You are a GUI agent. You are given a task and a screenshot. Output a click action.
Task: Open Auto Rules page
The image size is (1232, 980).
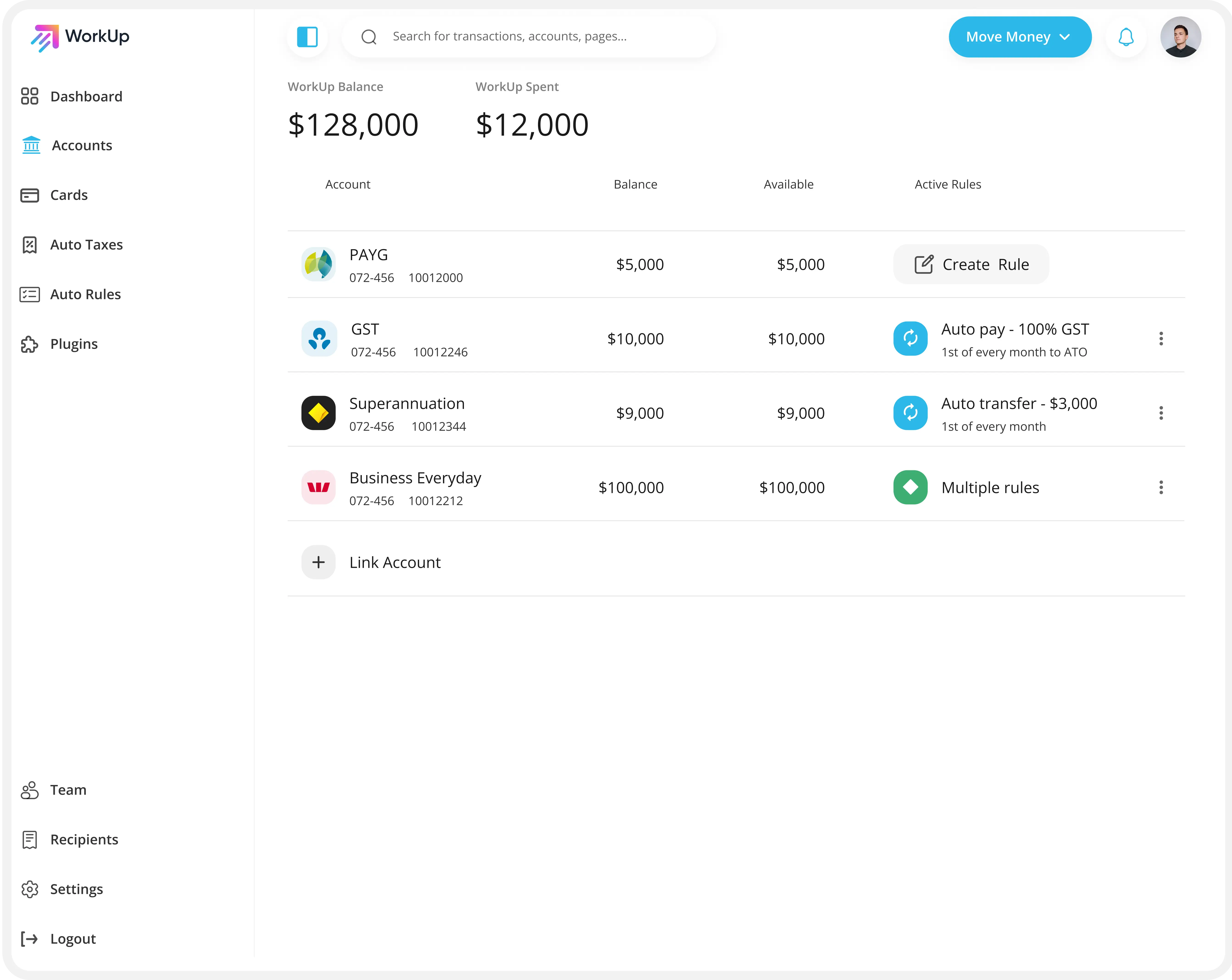[86, 294]
